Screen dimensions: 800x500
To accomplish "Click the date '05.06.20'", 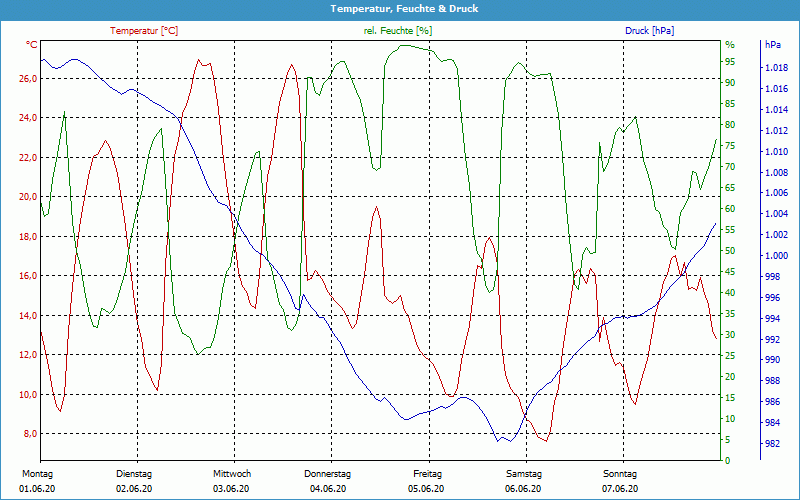I will [426, 489].
